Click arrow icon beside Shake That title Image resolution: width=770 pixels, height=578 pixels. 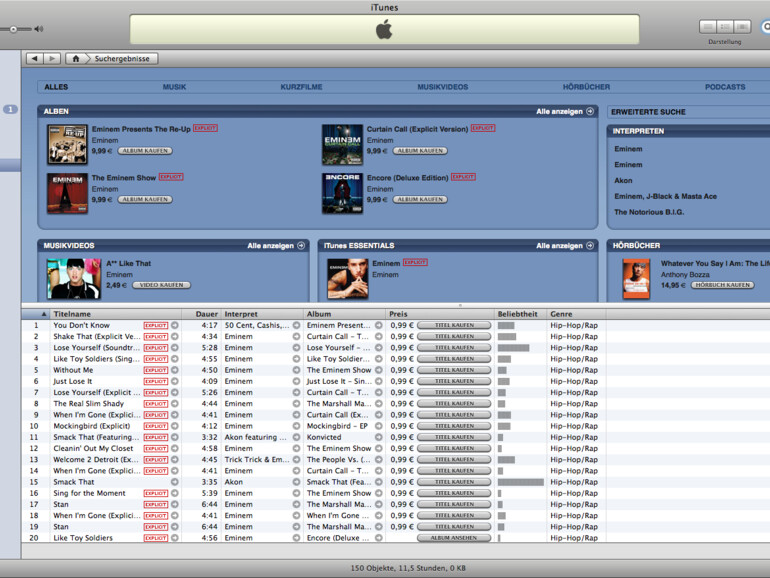click(x=175, y=336)
